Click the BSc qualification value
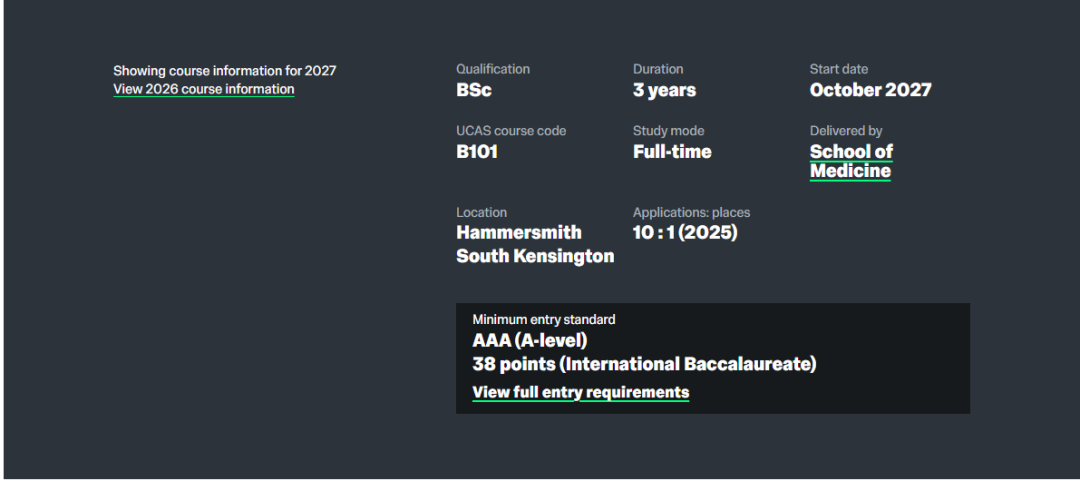Screen dimensions: 1080x481 (x=474, y=90)
